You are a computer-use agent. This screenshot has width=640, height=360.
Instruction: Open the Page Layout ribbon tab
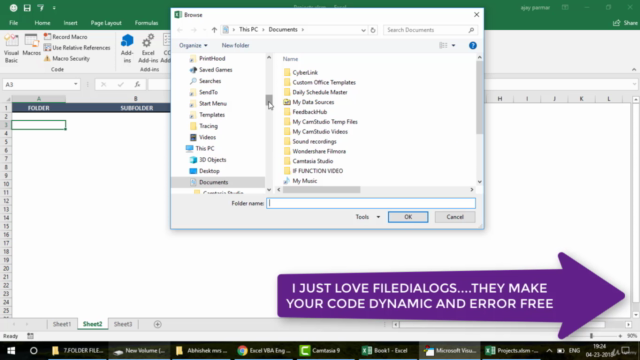tap(106, 23)
